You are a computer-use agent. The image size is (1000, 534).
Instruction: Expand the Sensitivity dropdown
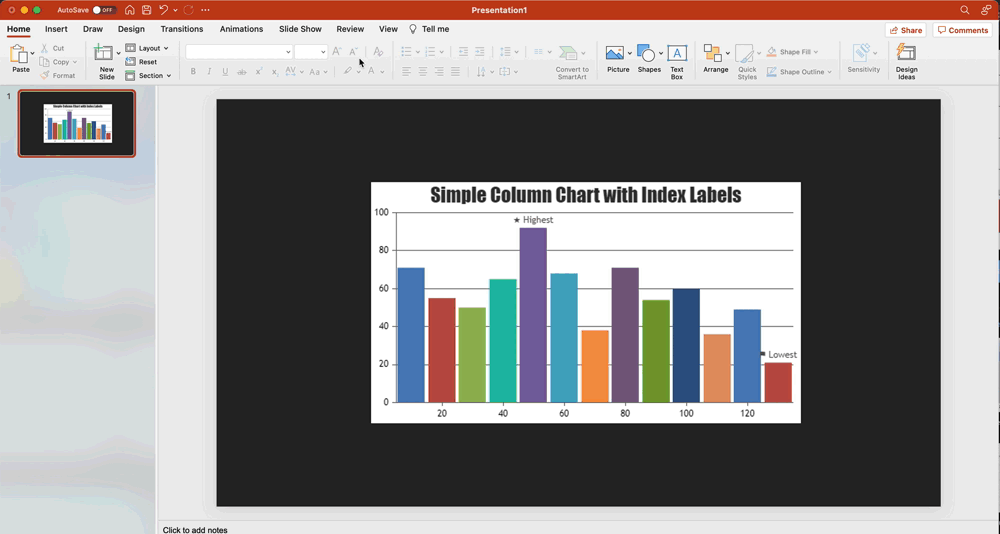874,53
